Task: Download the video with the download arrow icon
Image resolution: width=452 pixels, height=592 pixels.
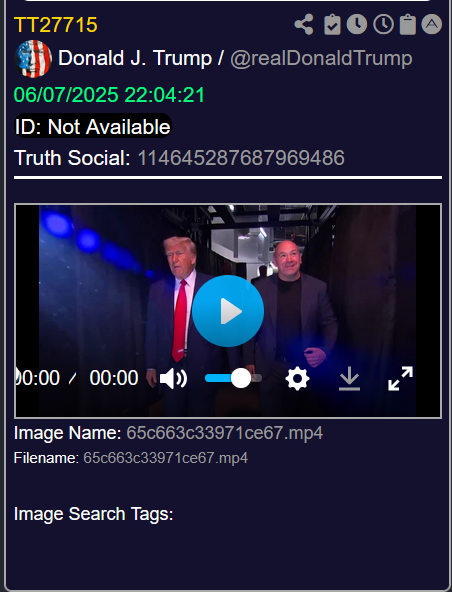Action: [349, 378]
